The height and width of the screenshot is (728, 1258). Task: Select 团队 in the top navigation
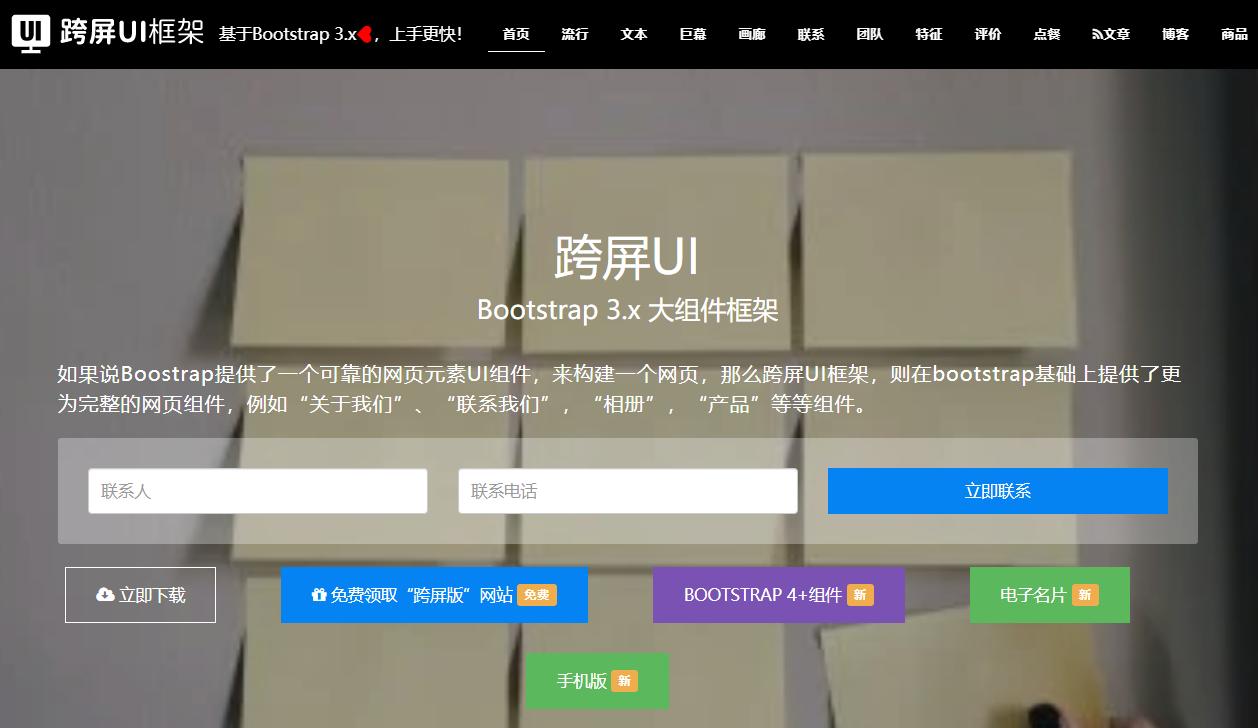[869, 33]
